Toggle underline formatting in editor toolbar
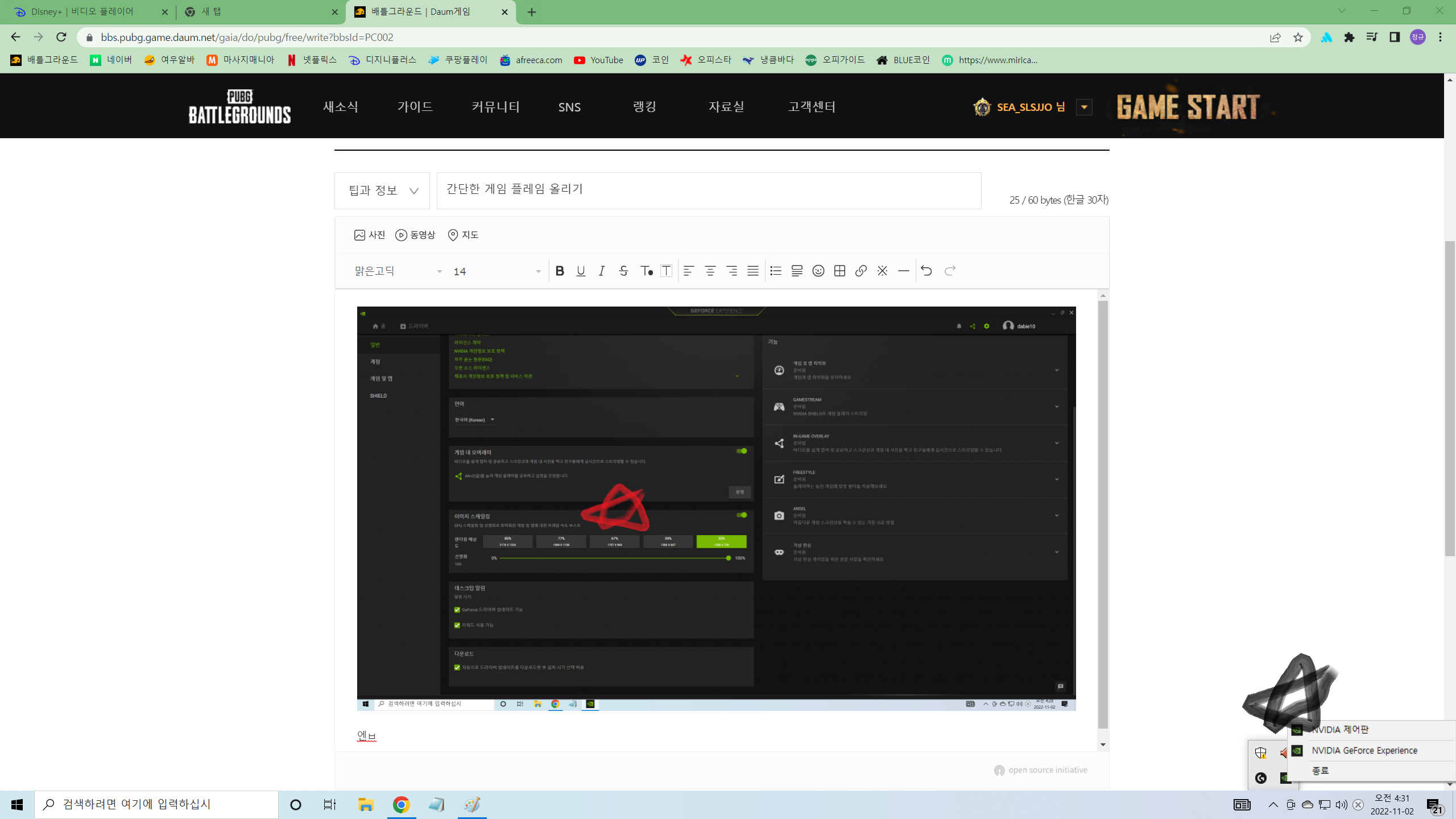 (x=581, y=271)
